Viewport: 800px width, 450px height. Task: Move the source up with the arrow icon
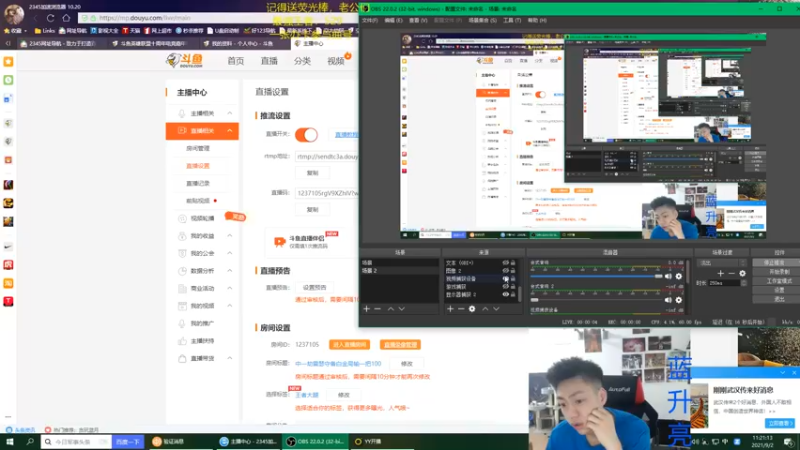[x=485, y=309]
